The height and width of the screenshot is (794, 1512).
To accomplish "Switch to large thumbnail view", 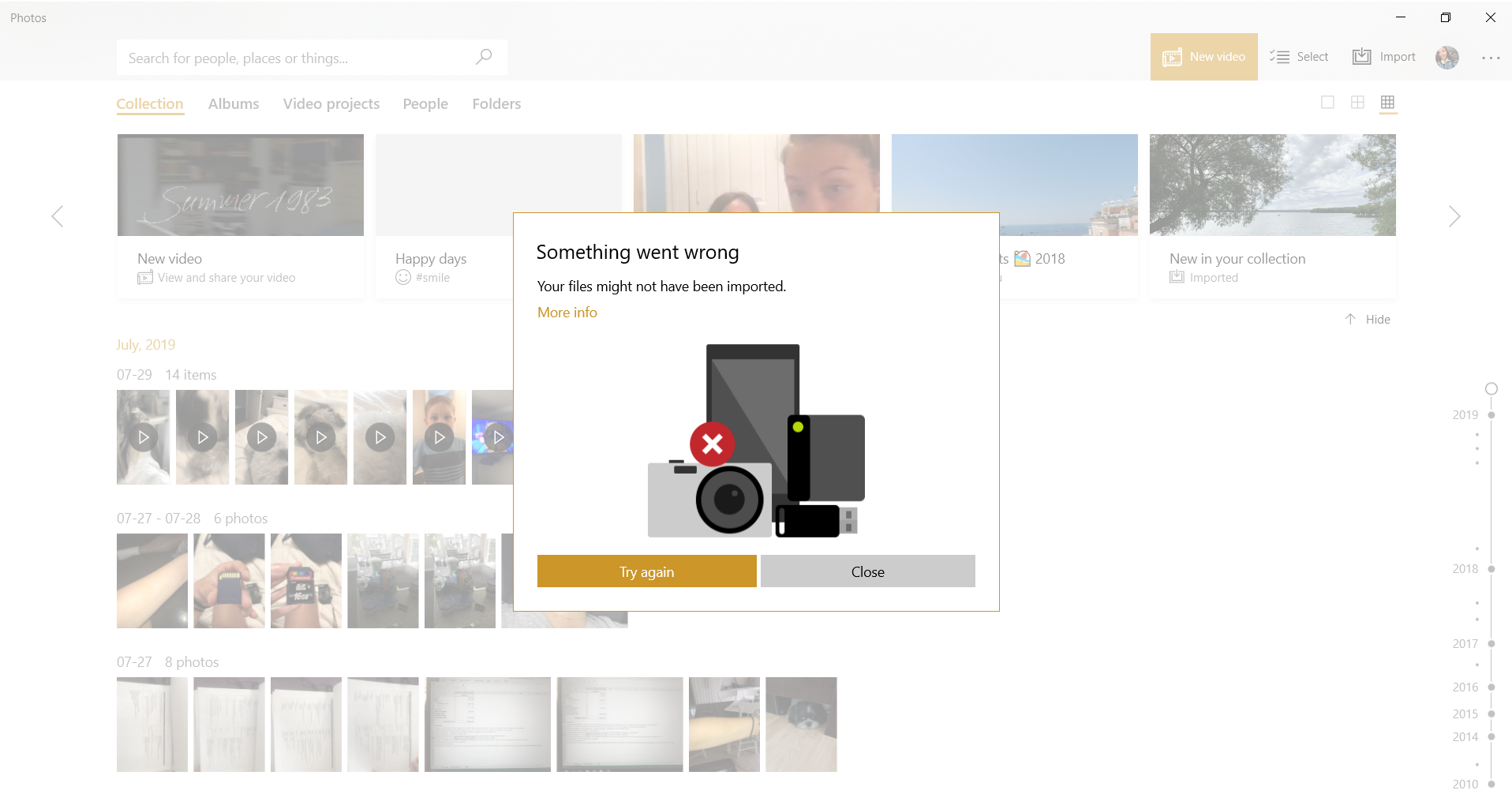I will tap(1328, 103).
